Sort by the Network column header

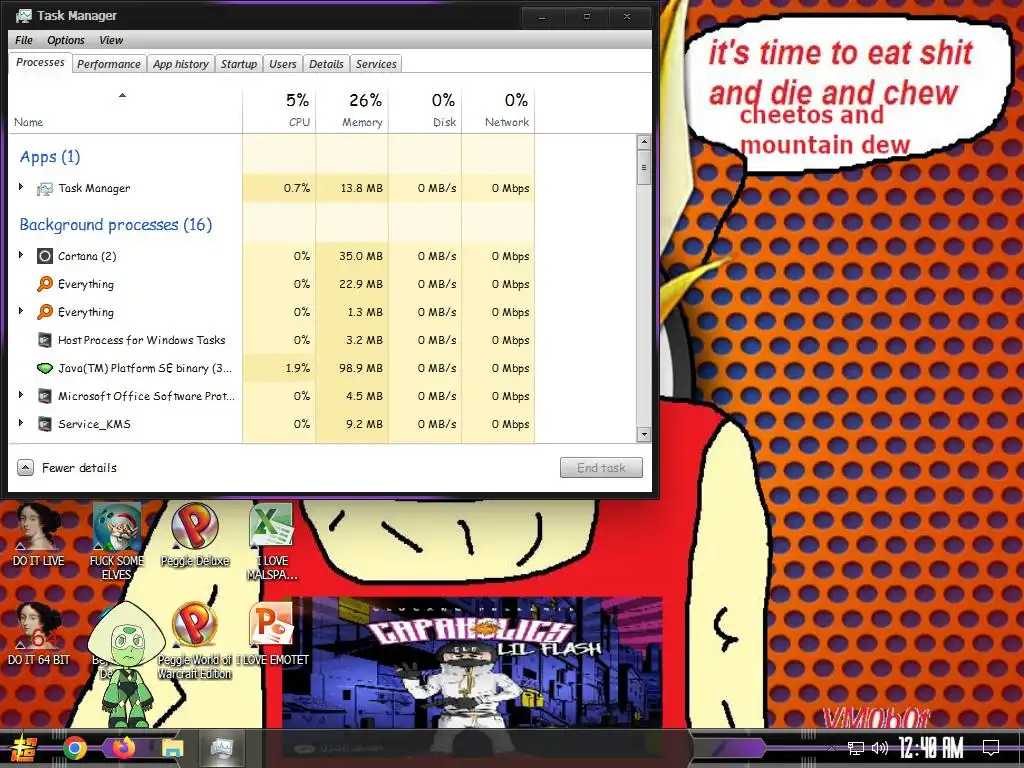pyautogui.click(x=498, y=110)
